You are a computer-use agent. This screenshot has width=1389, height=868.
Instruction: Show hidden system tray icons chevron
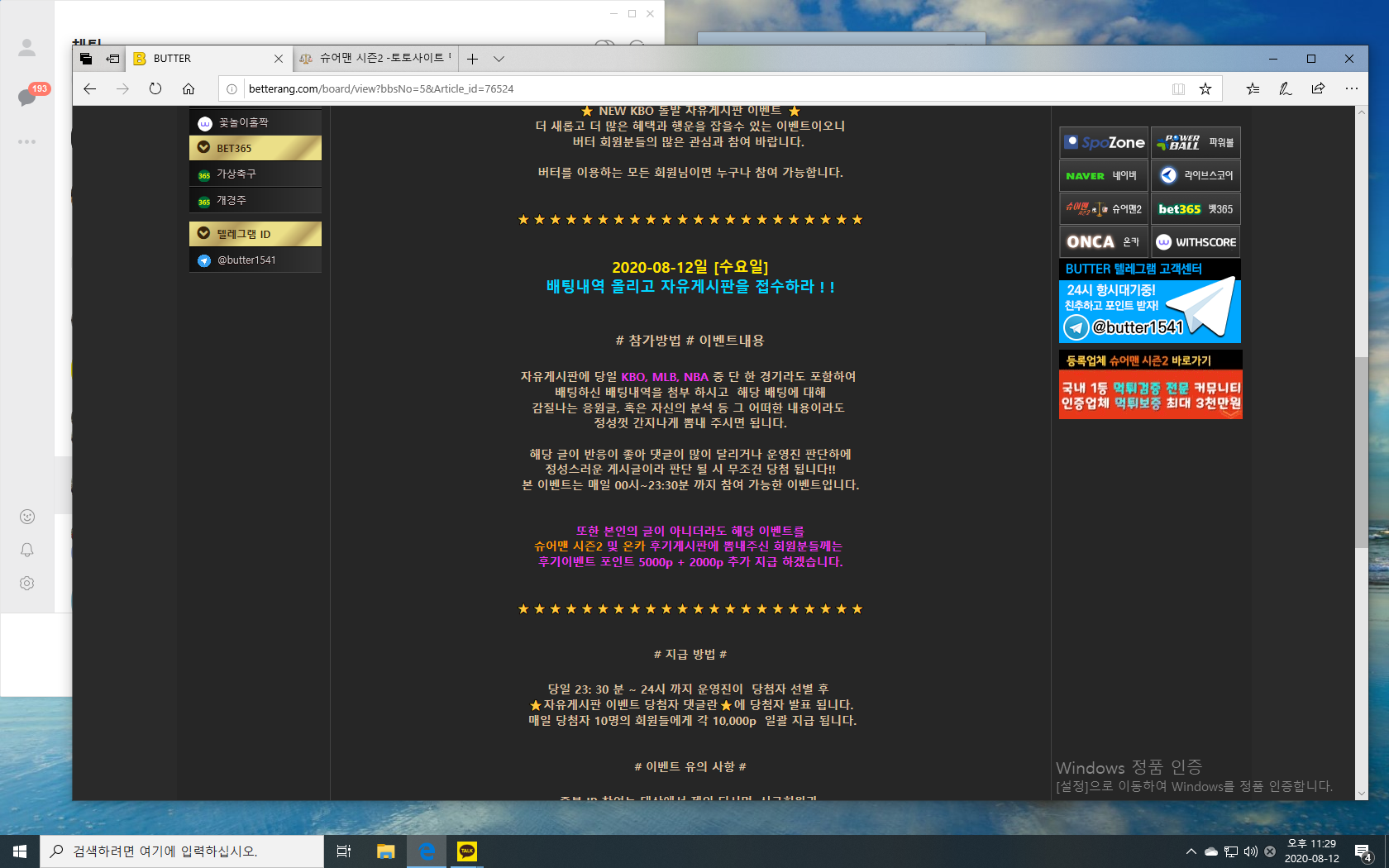pos(1191,851)
